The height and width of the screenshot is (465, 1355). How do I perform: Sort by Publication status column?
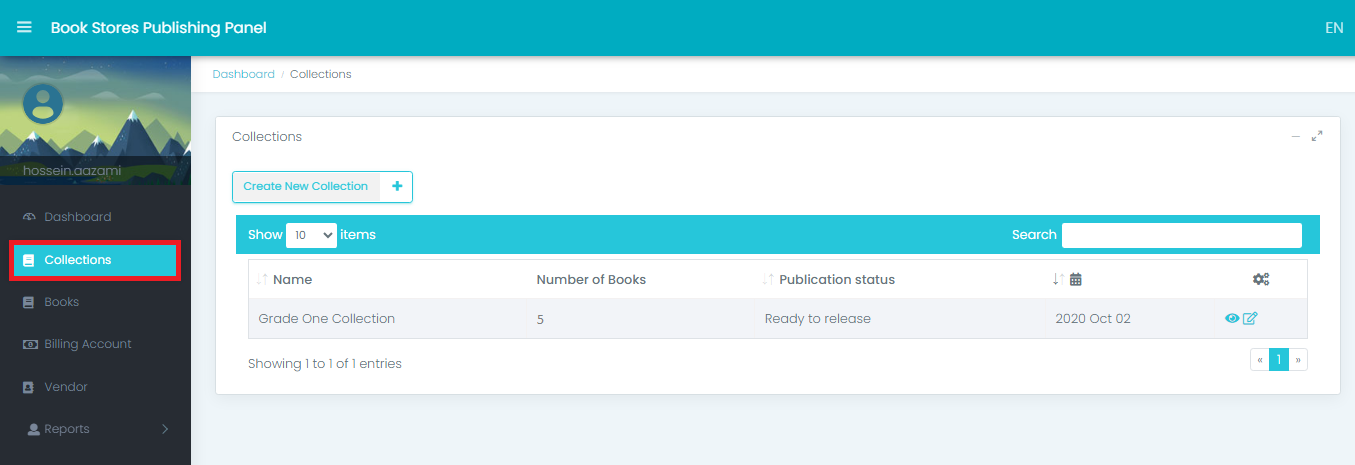tap(829, 280)
